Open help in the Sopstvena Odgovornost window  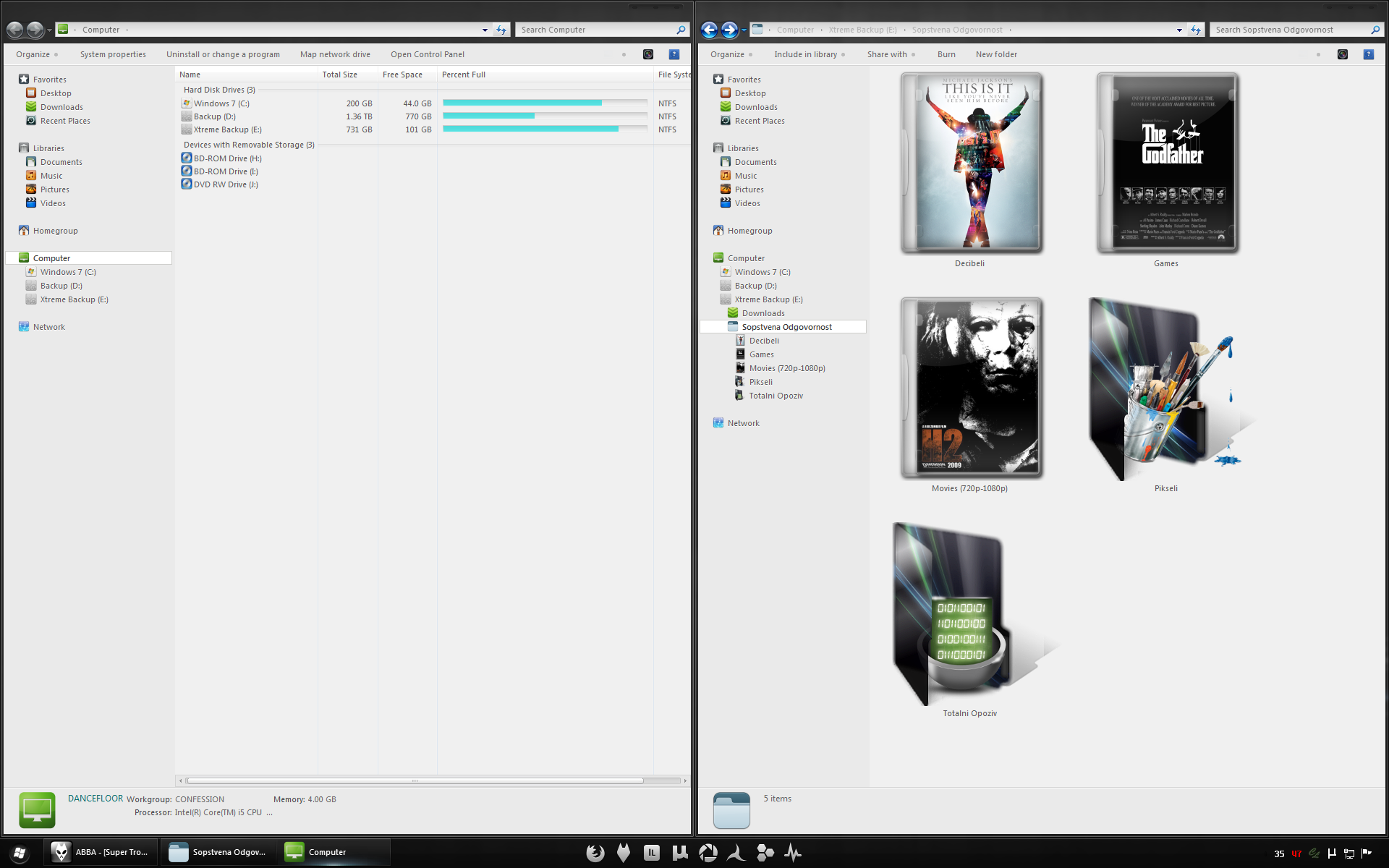pos(1369,54)
